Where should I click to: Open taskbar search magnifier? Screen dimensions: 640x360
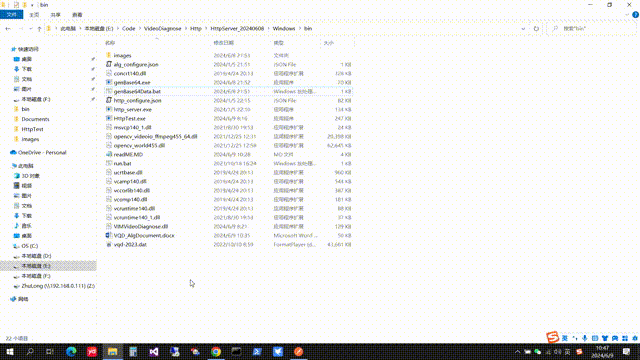pos(30,351)
